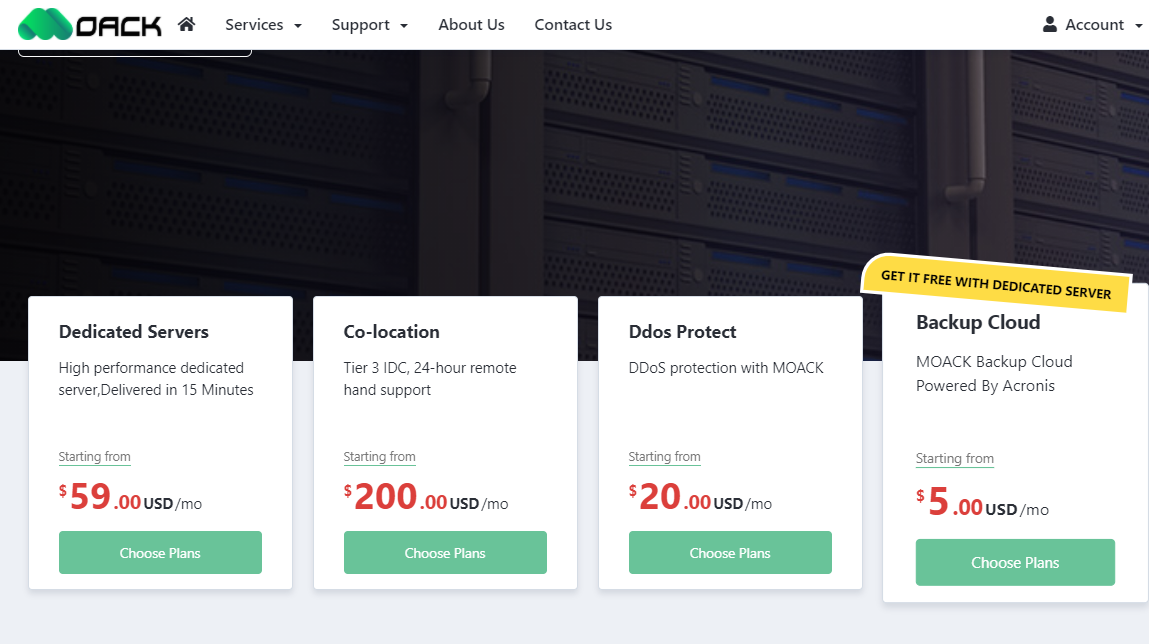
Task: Open the Support dropdown menu
Action: (x=369, y=25)
